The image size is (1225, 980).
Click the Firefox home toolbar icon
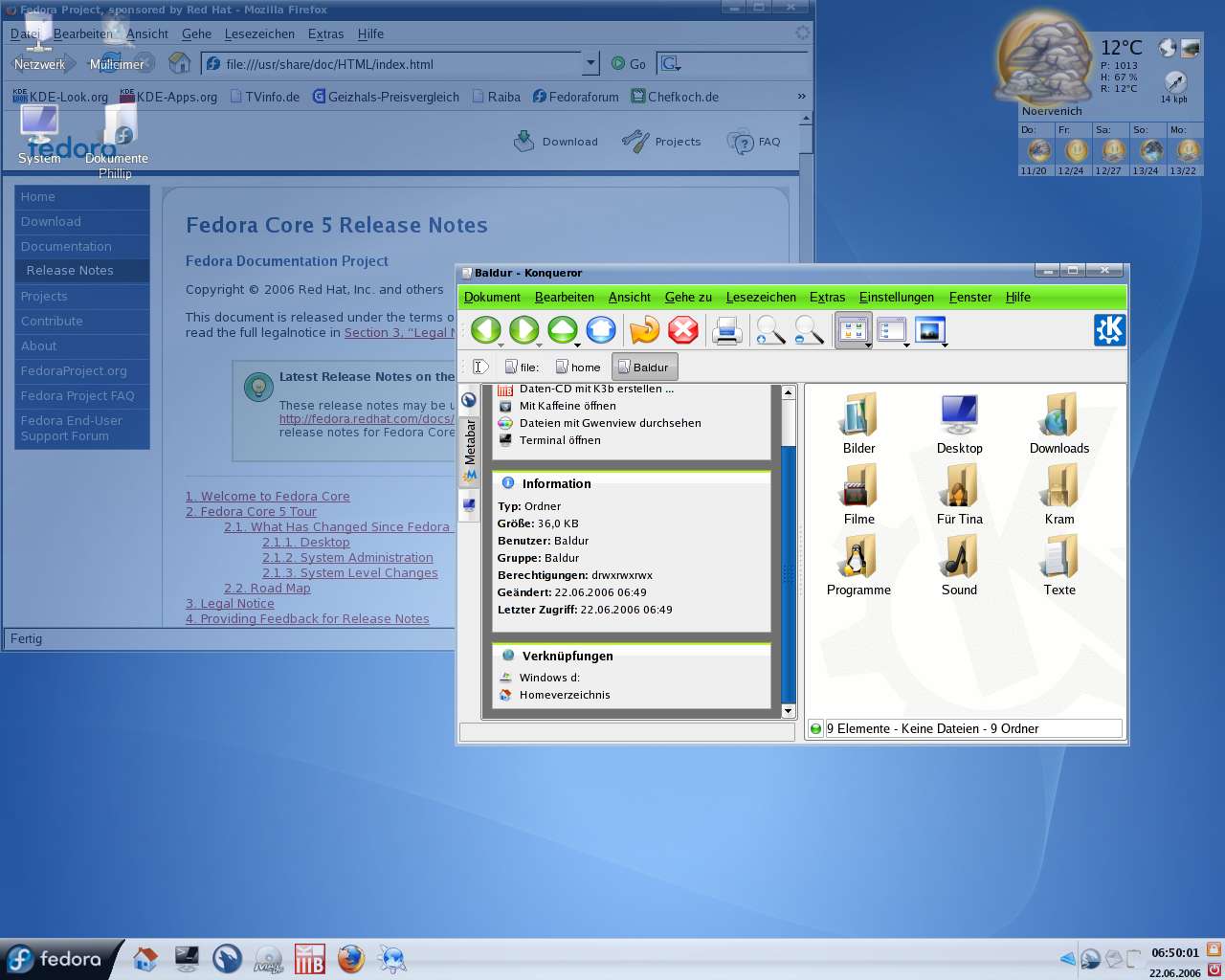(179, 63)
